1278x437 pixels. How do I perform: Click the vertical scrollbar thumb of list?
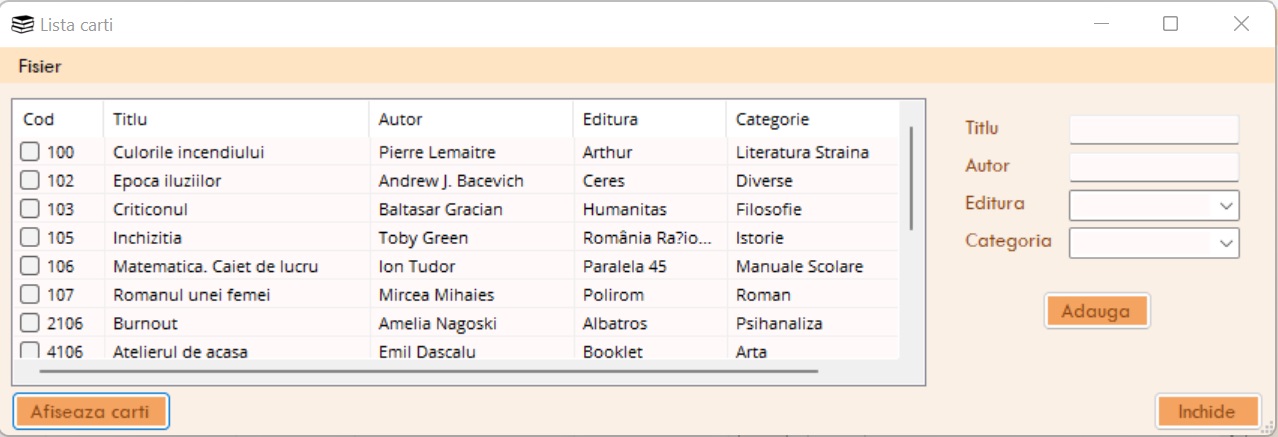[x=910, y=178]
